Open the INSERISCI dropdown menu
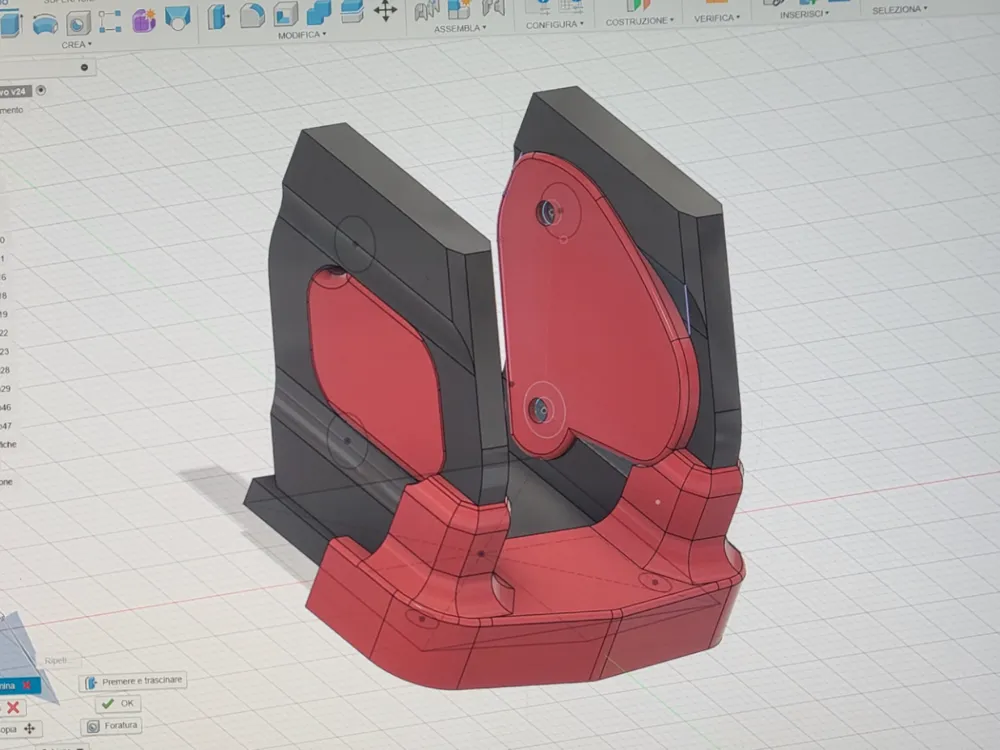Viewport: 1000px width, 750px height. tap(804, 14)
